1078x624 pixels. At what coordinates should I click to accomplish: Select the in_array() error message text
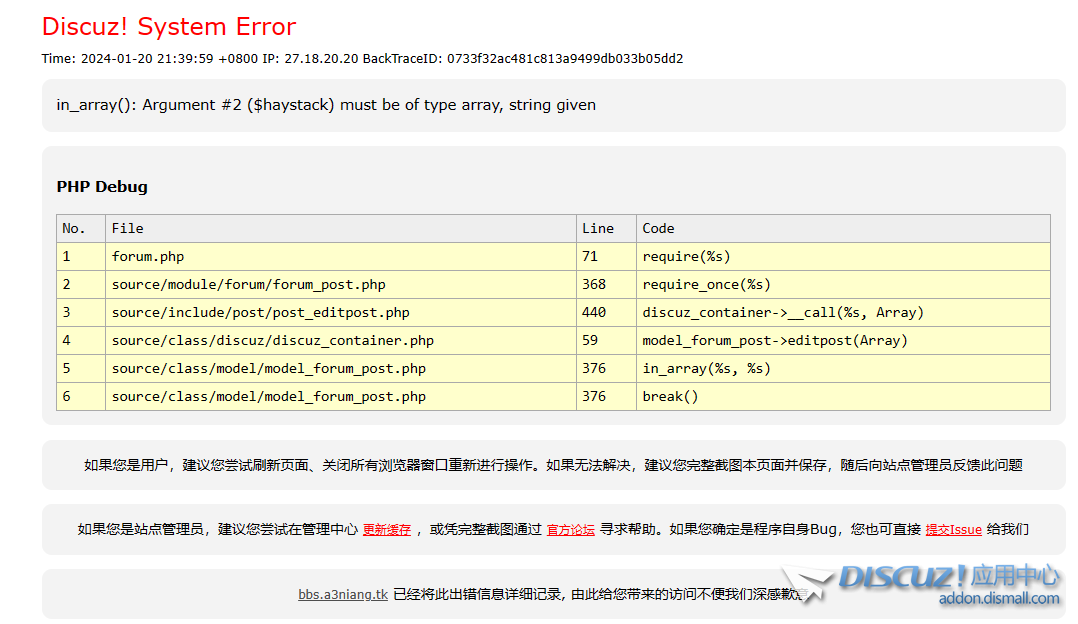click(x=326, y=104)
